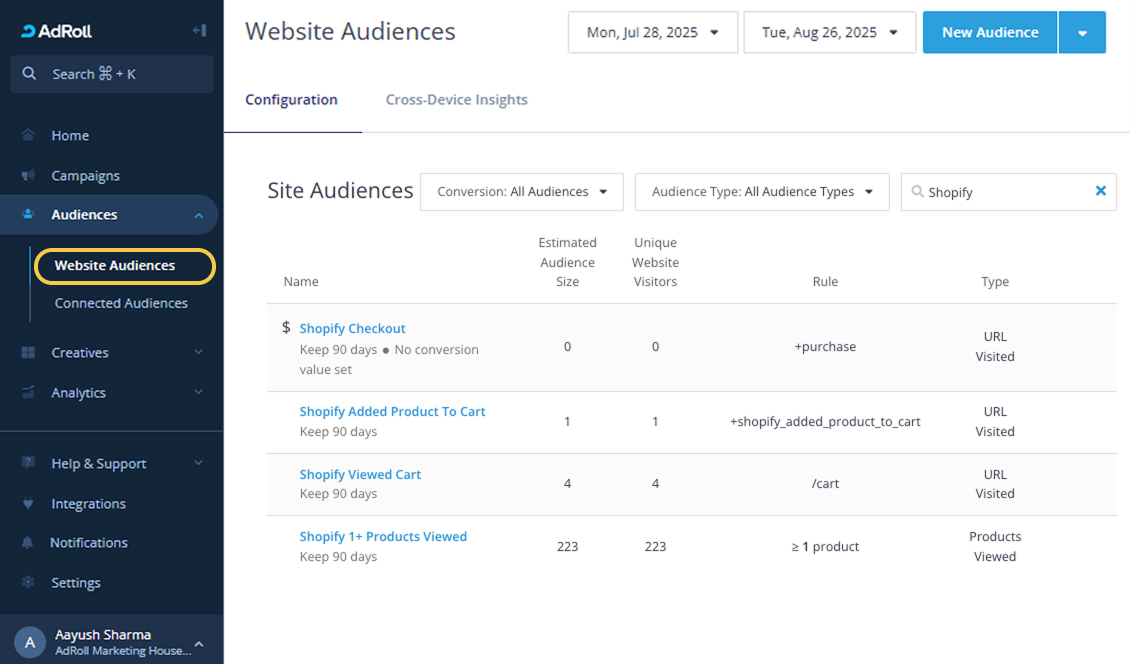This screenshot has width=1131, height=664.
Task: Click the Home house icon
Action: point(28,136)
